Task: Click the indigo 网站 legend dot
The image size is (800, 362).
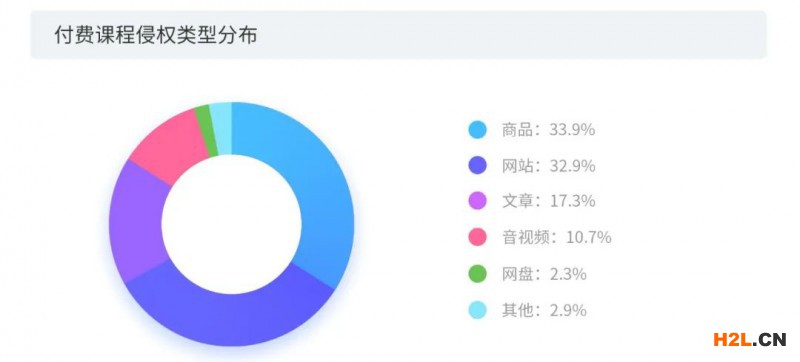Action: 477,166
